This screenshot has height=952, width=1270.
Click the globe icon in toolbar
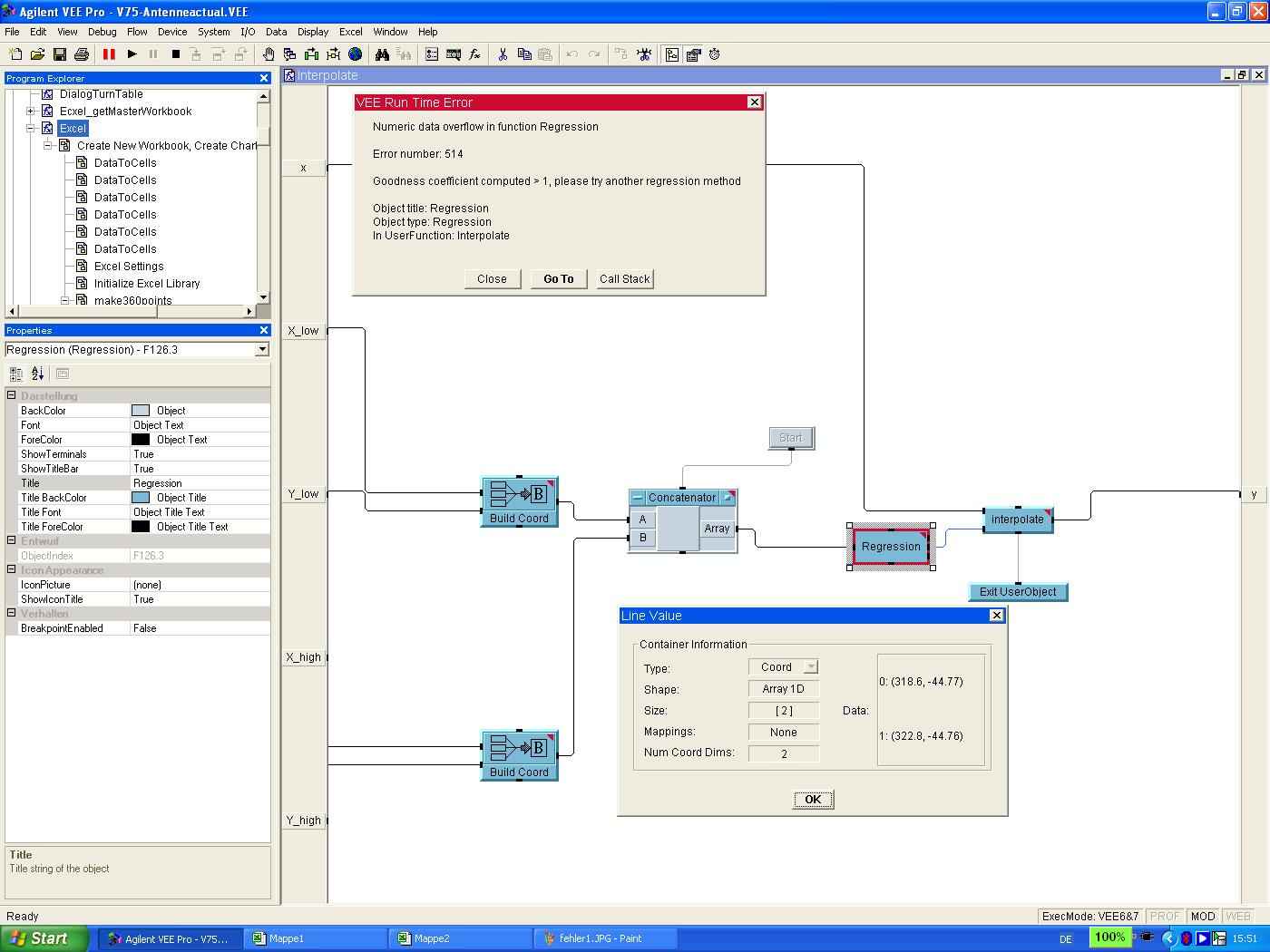(x=356, y=54)
